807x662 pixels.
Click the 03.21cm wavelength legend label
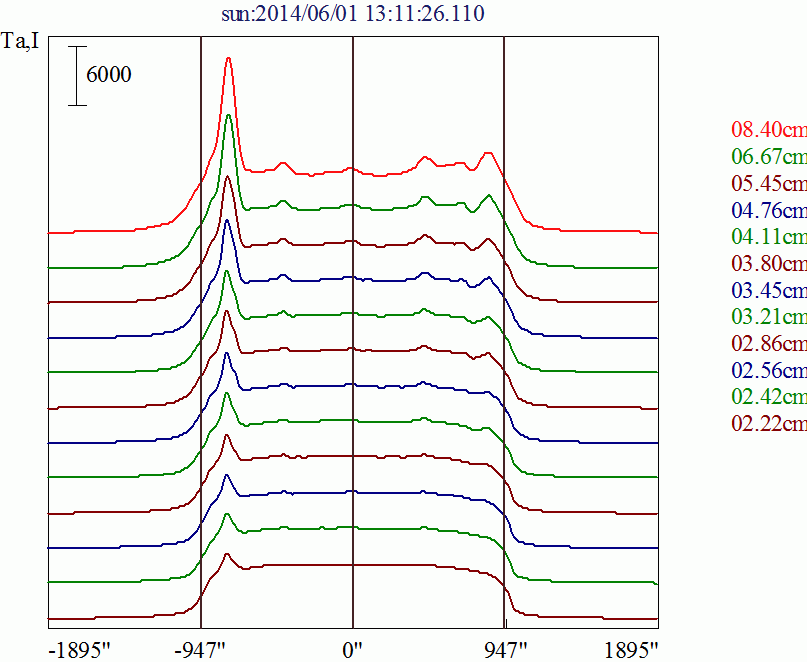(769, 317)
